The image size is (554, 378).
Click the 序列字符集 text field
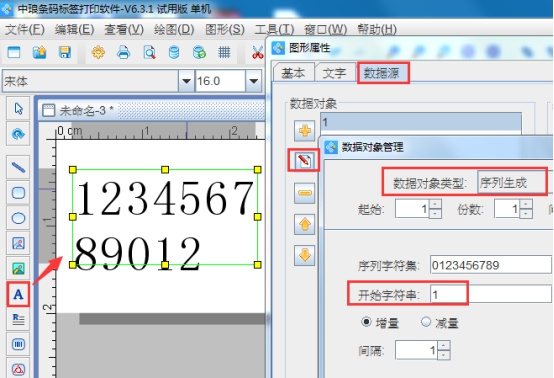click(x=490, y=265)
